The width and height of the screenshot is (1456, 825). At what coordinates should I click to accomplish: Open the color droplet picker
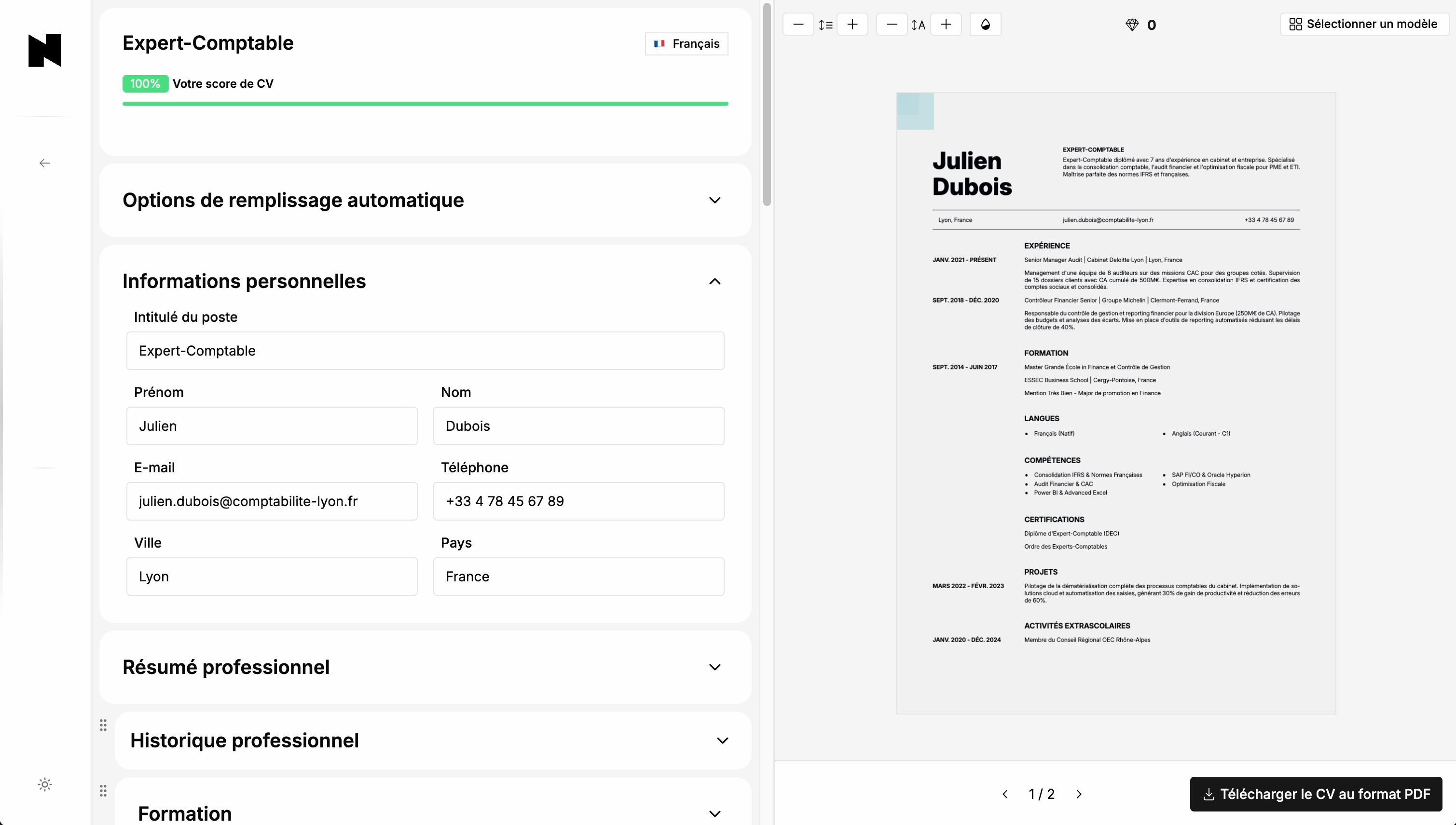point(985,25)
